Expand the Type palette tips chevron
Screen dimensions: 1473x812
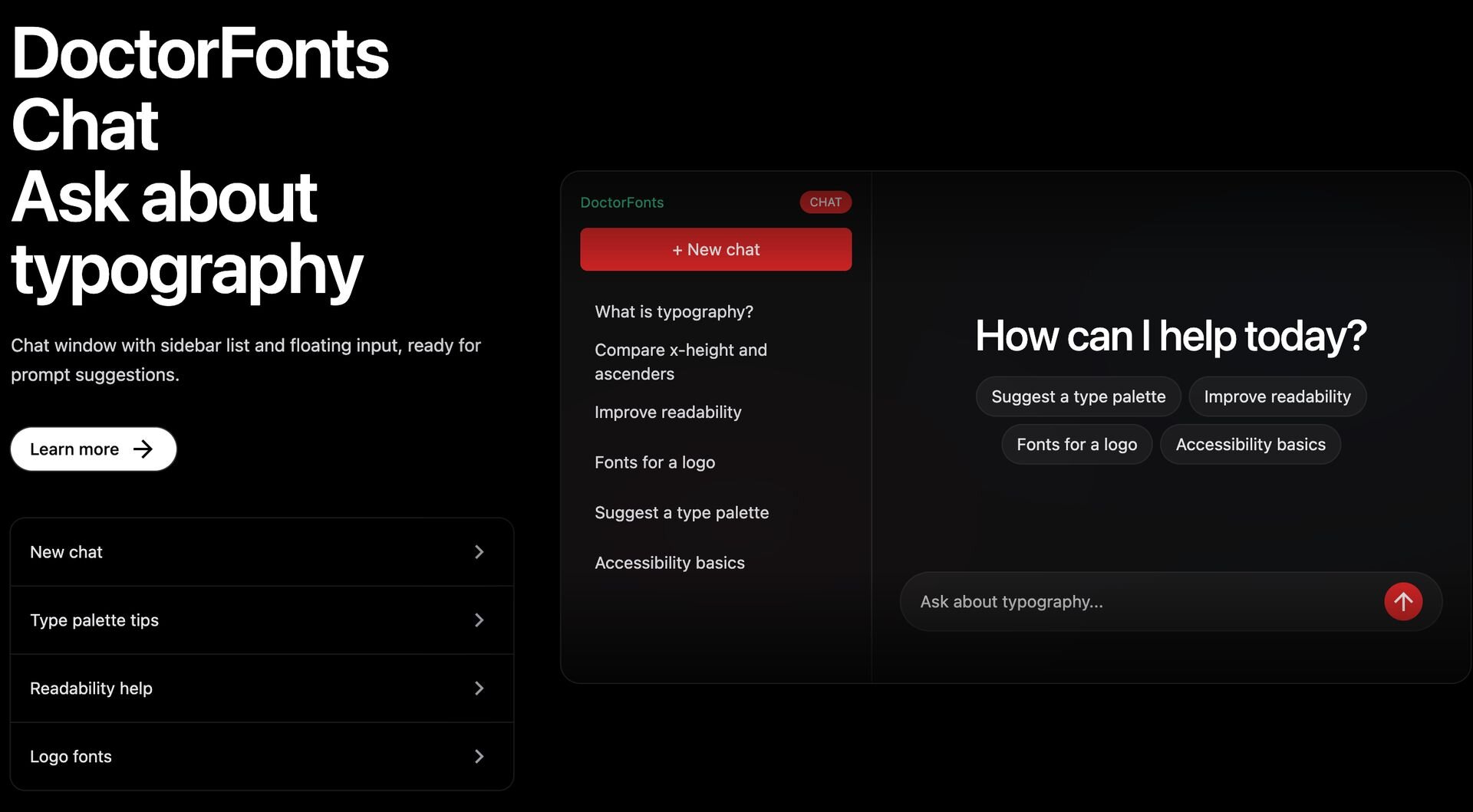[479, 620]
